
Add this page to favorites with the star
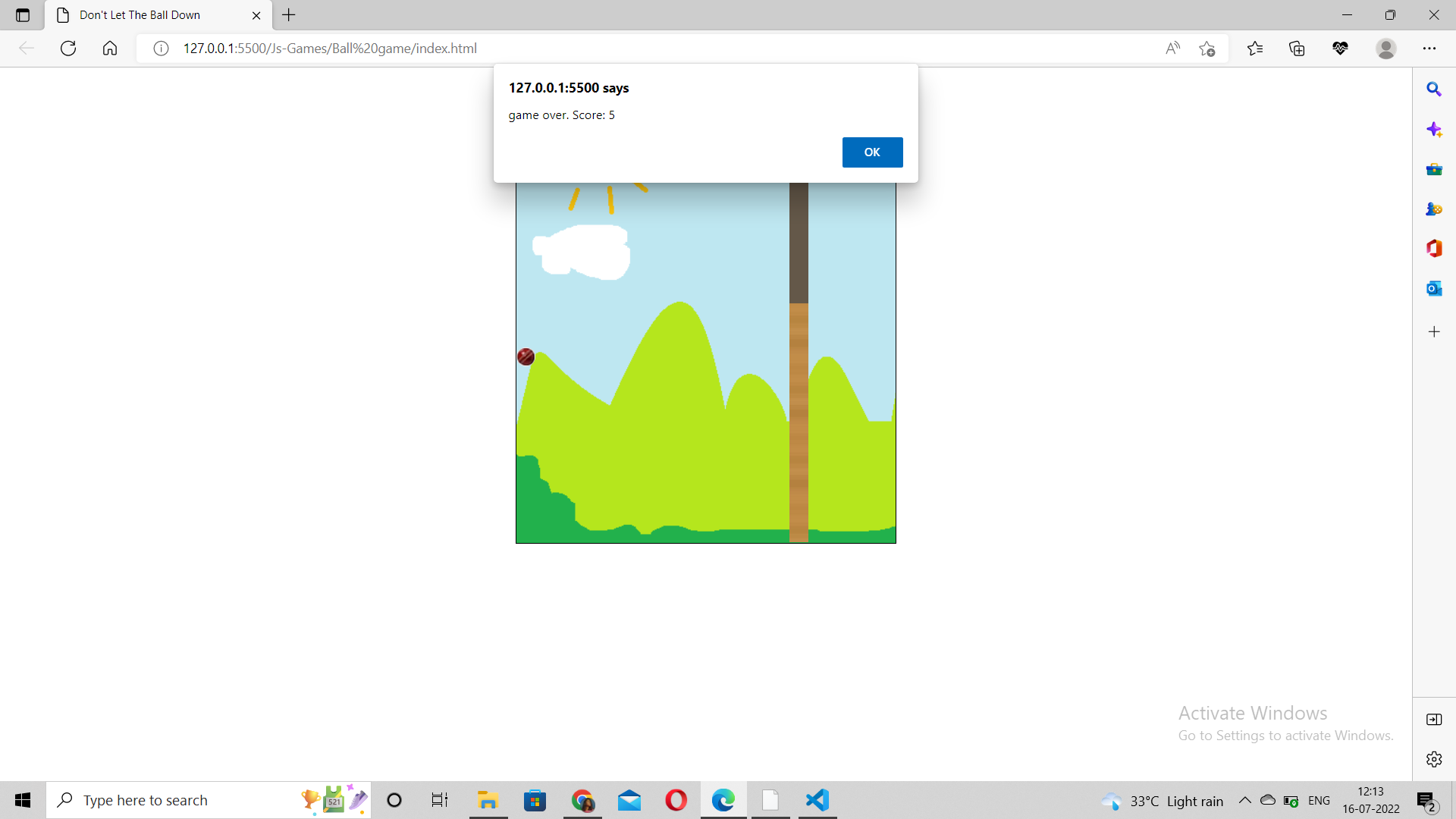pos(1207,48)
